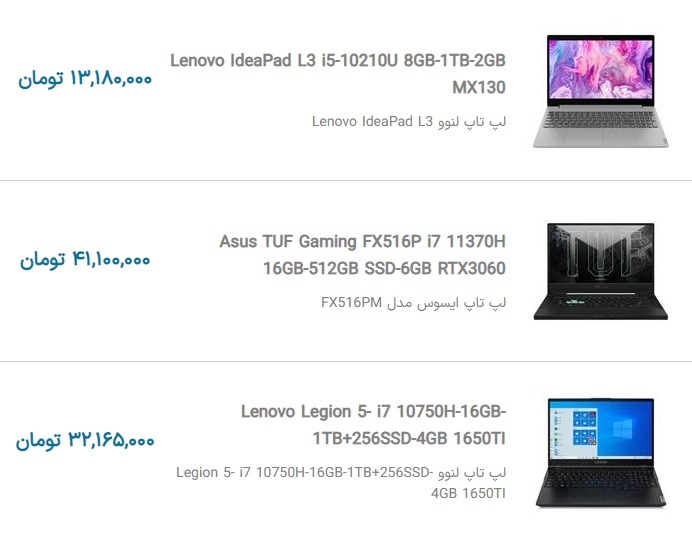The width and height of the screenshot is (692, 536).
Task: Click Lenovo Legion 5 i7 10750H title
Action: pos(373,425)
